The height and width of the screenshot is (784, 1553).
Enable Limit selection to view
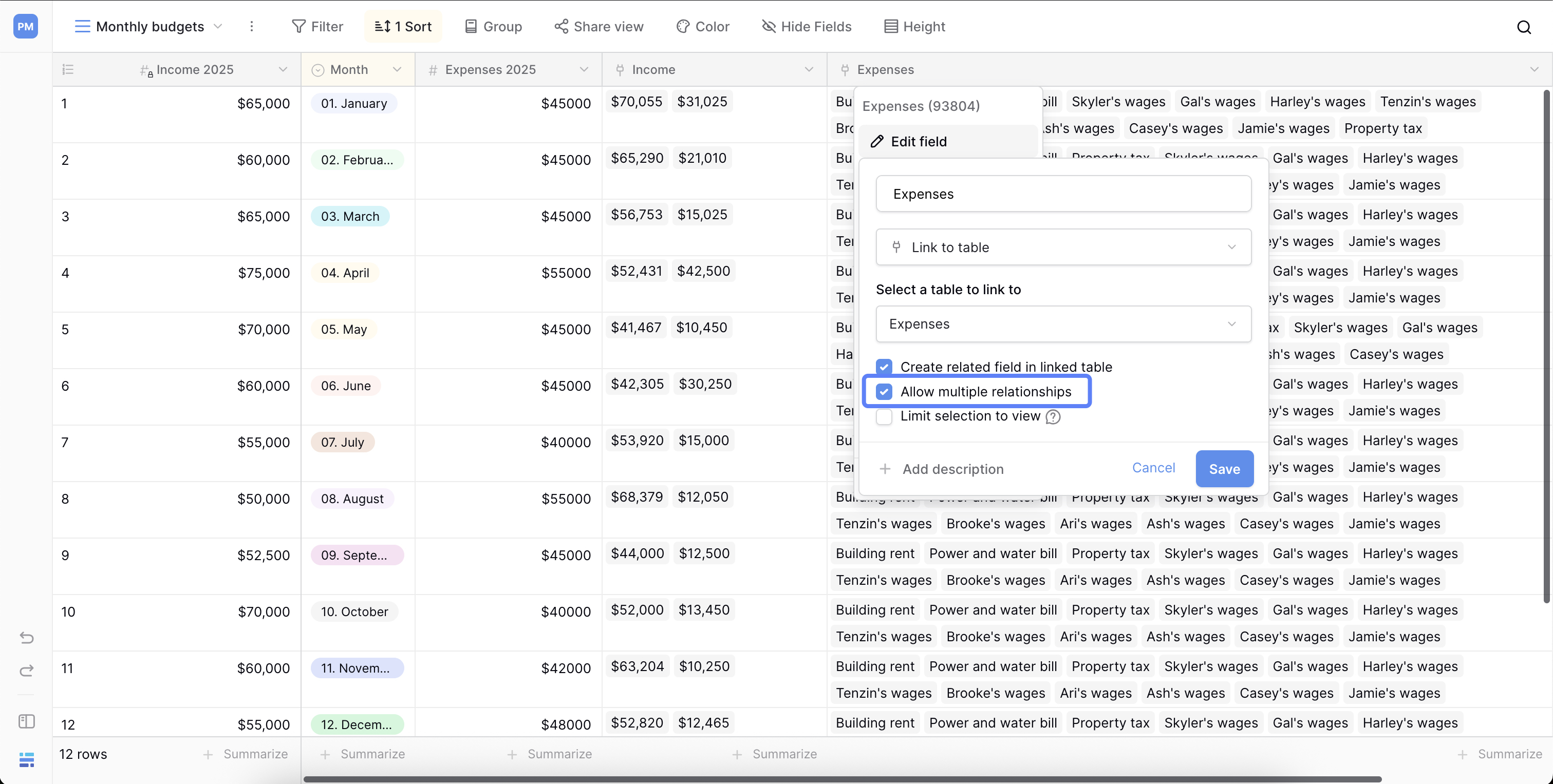(884, 416)
